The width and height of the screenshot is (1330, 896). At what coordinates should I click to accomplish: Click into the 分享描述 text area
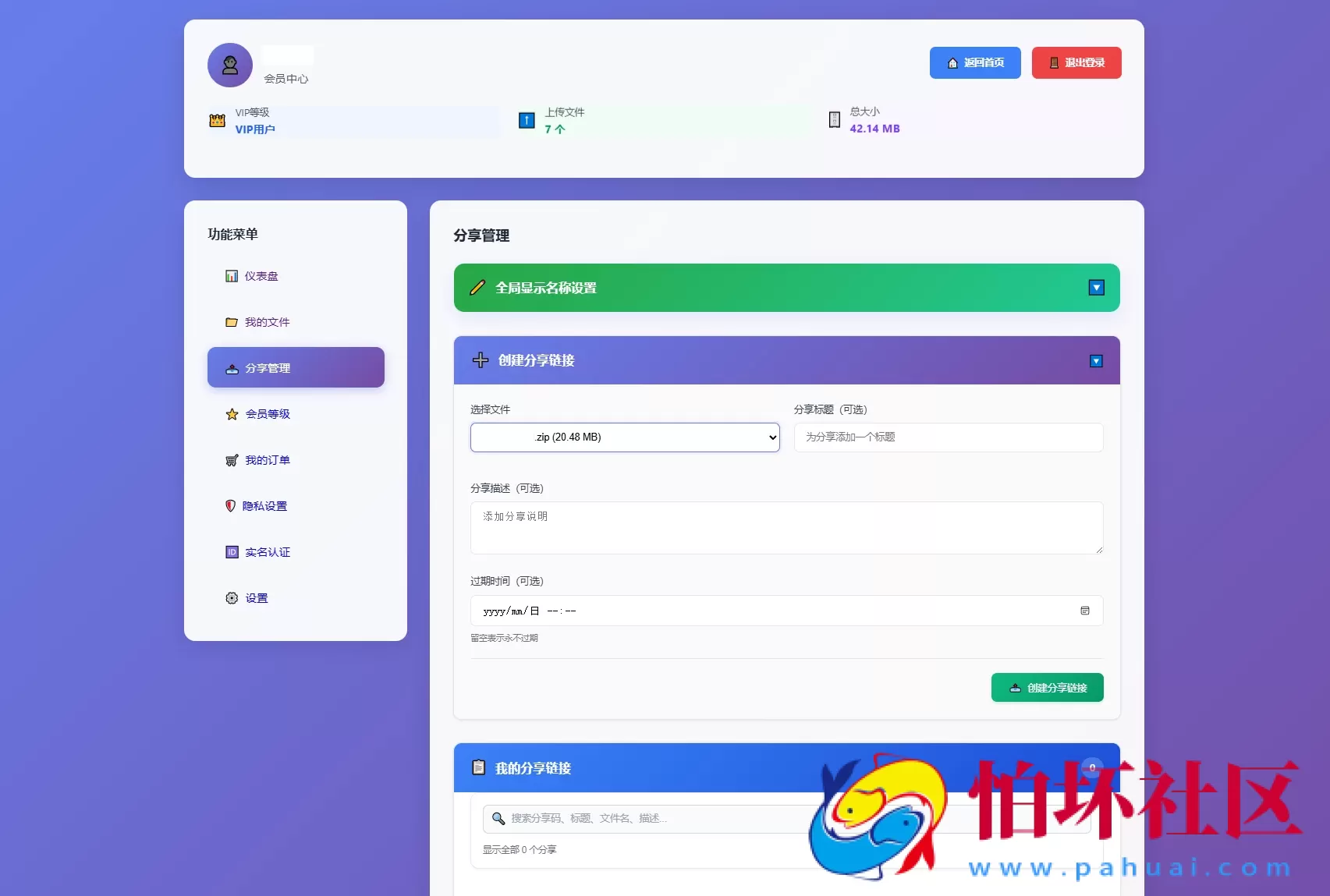786,528
